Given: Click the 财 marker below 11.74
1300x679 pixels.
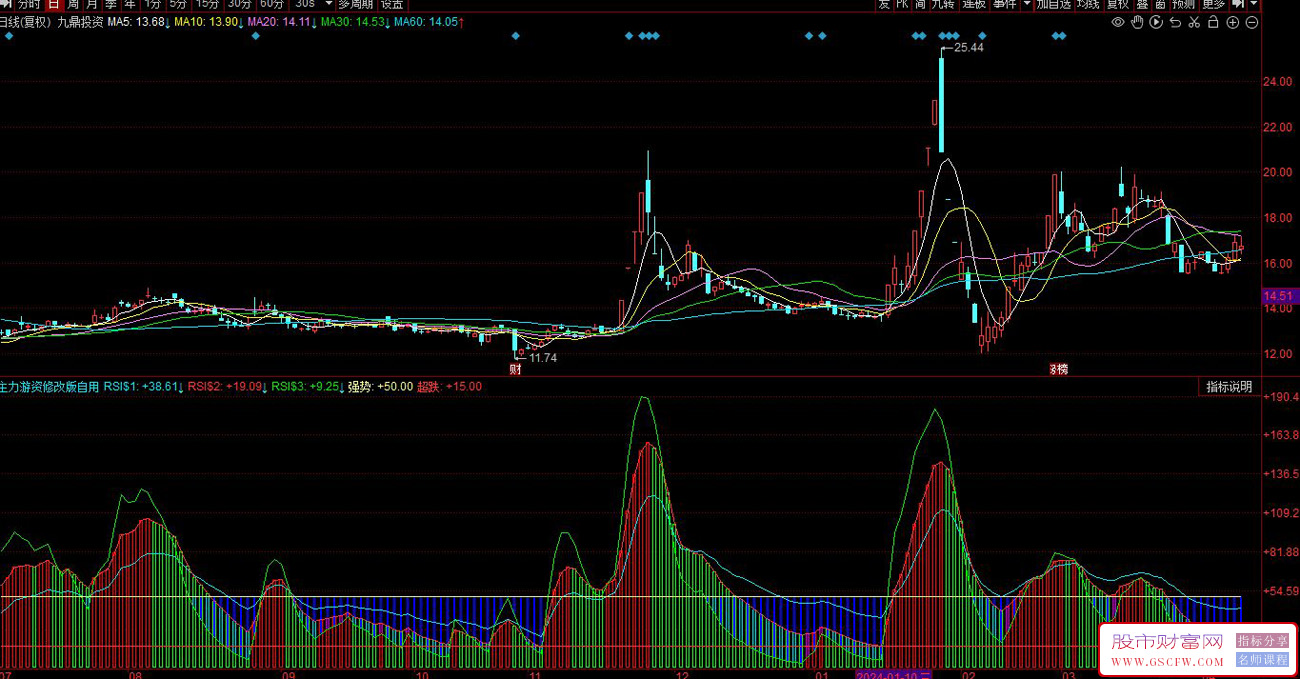Looking at the screenshot, I should [x=515, y=370].
